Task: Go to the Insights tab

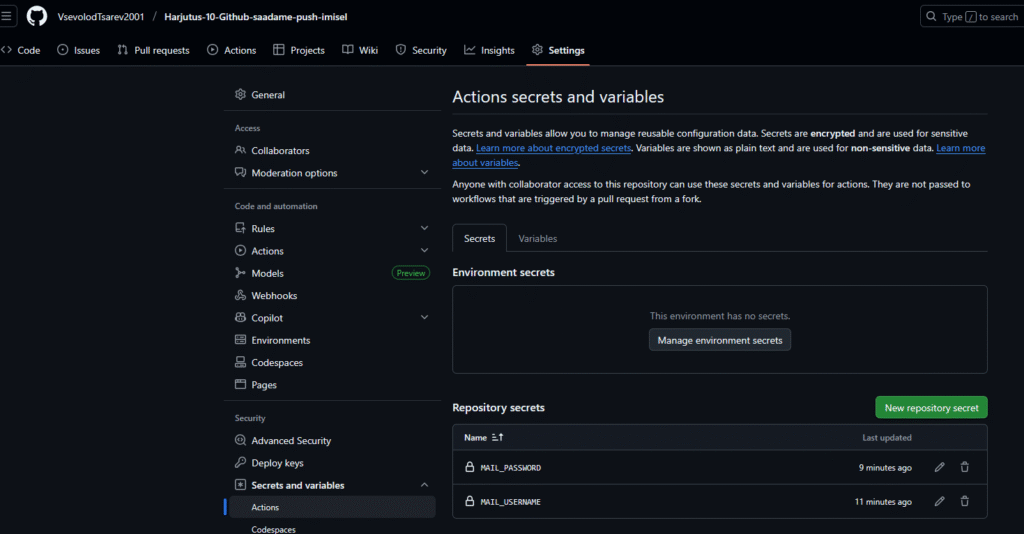Action: pyautogui.click(x=489, y=50)
